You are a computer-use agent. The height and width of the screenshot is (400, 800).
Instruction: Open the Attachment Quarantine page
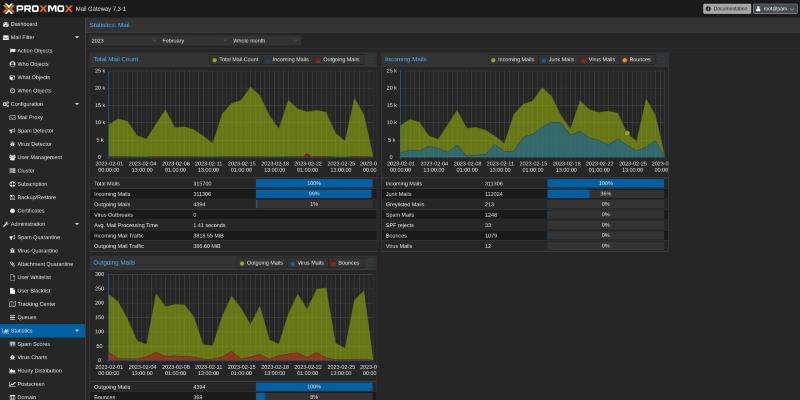(x=45, y=263)
